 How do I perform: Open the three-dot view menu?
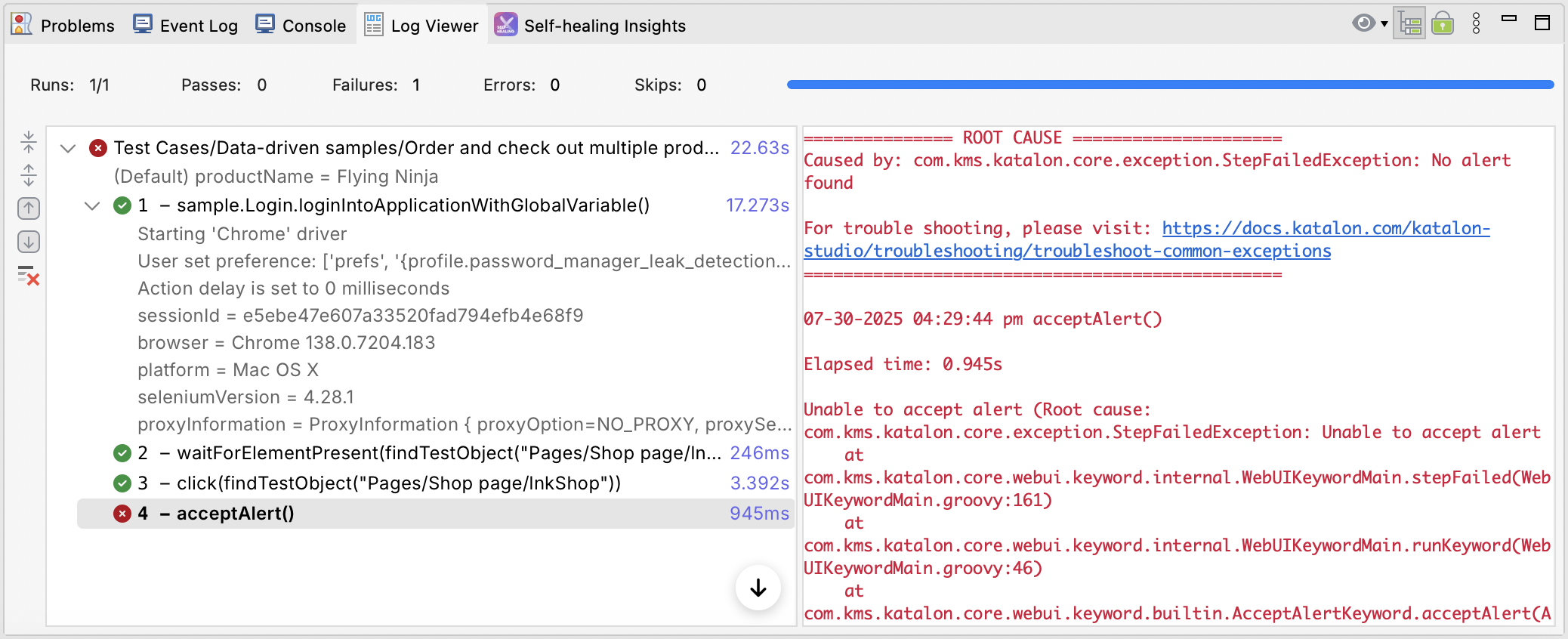1477,23
